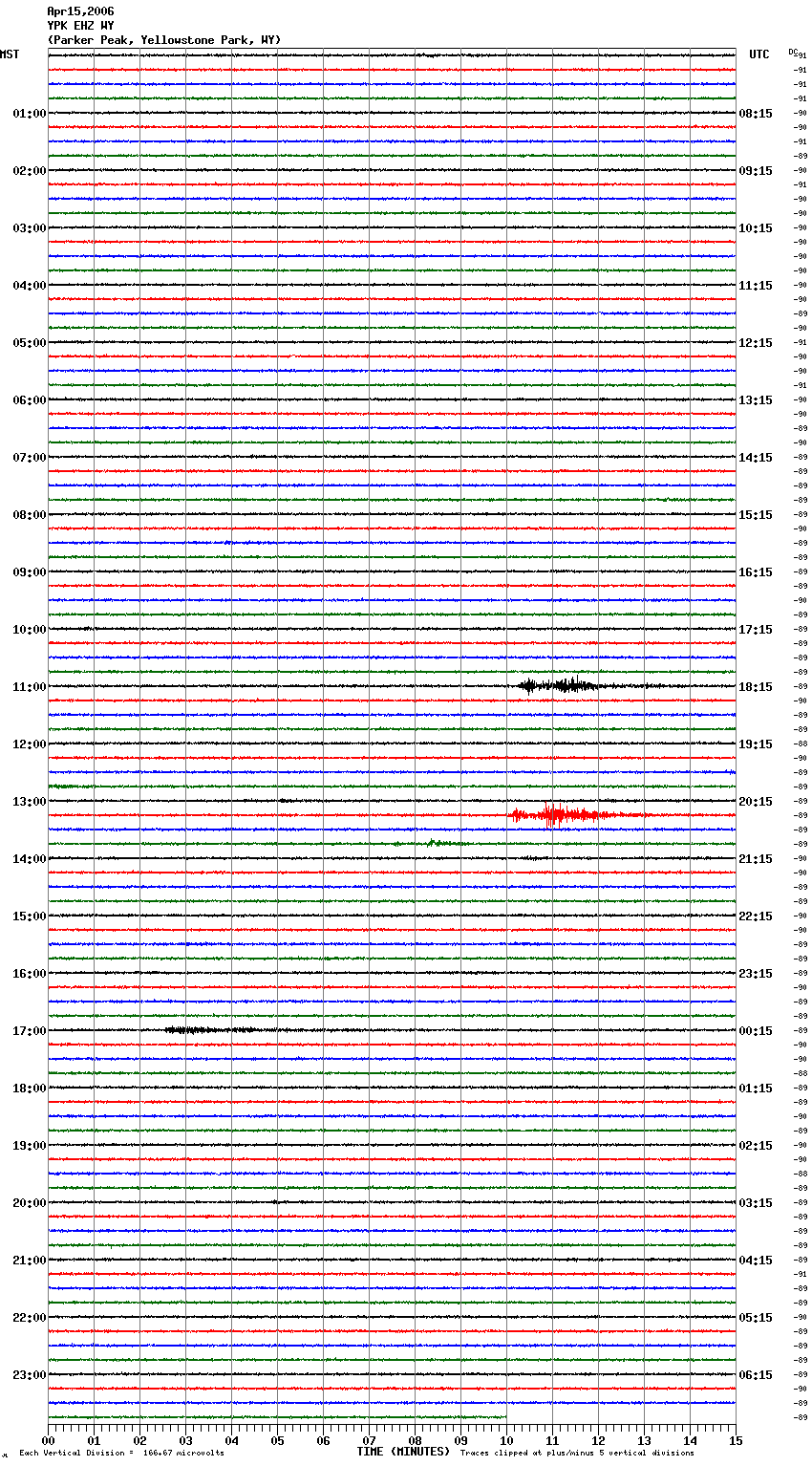The height and width of the screenshot is (1466, 812).
Task: Click the 13:00 MST hour label
Action: coord(29,802)
